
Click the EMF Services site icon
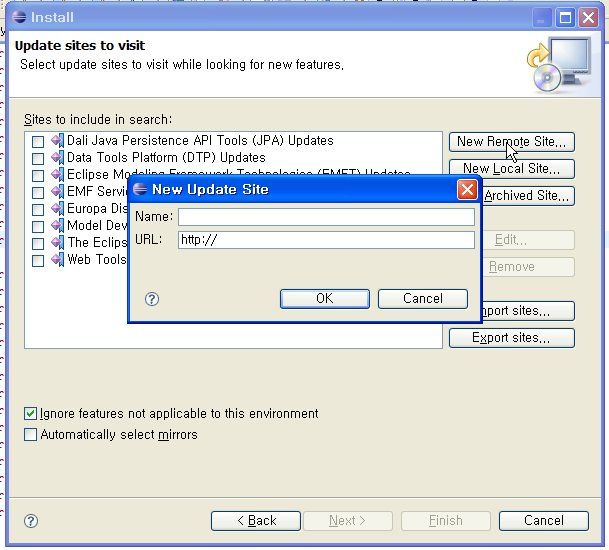[57, 191]
